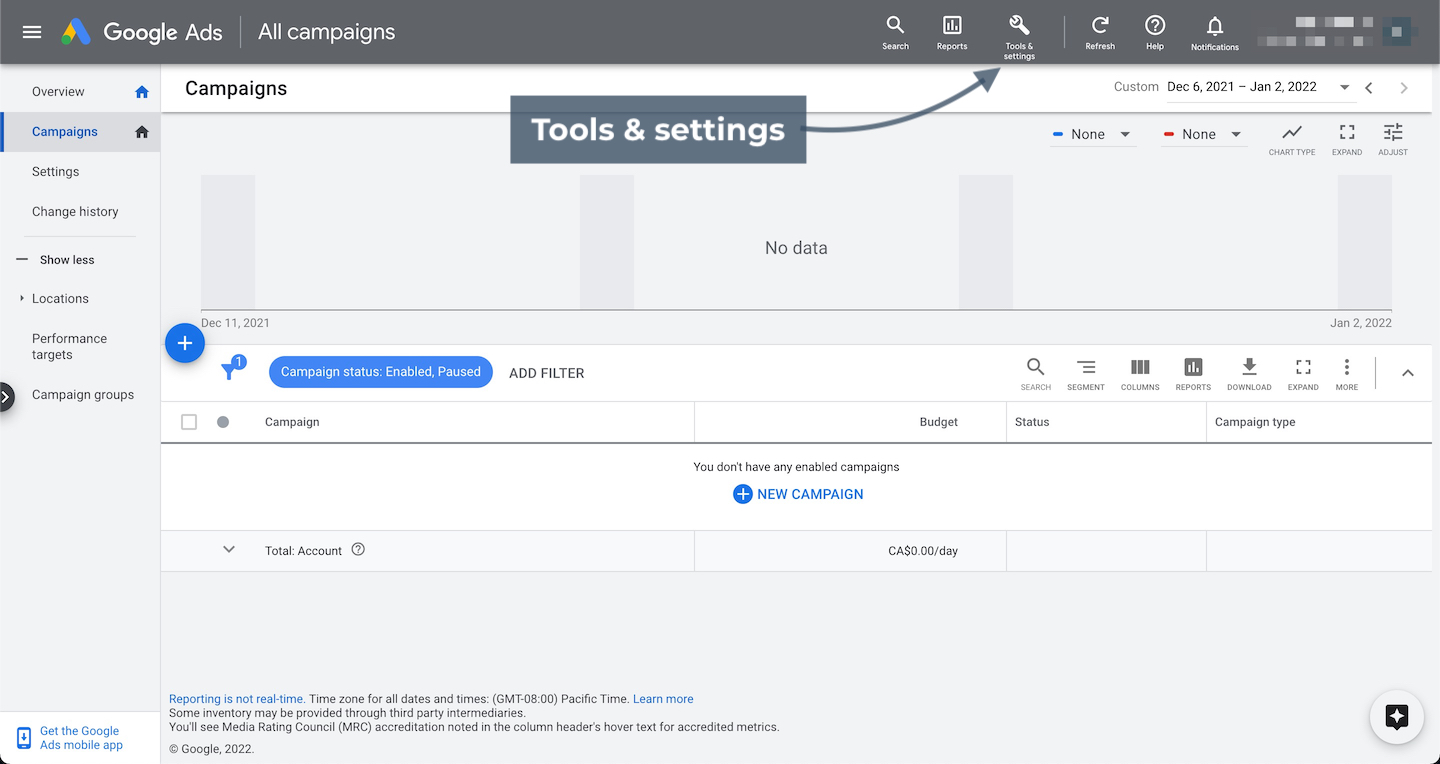This screenshot has width=1440, height=764.
Task: Modify table Columns
Action: tap(1140, 374)
